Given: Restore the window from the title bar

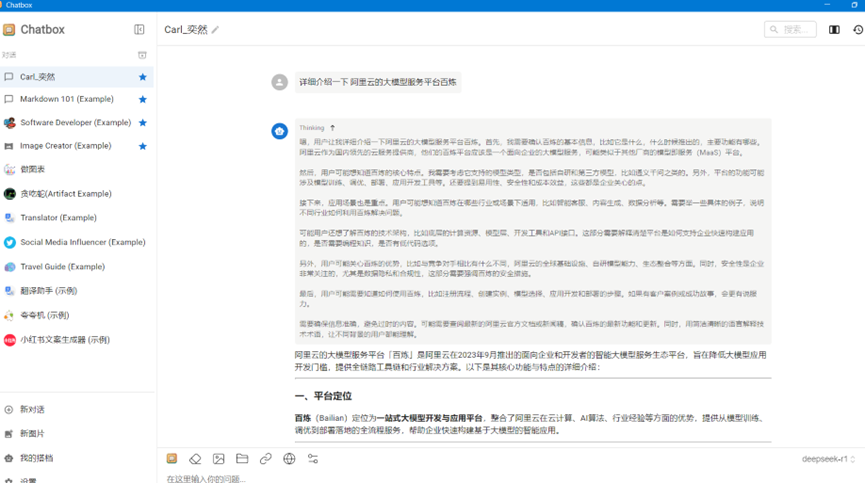Looking at the screenshot, I should tap(855, 5).
